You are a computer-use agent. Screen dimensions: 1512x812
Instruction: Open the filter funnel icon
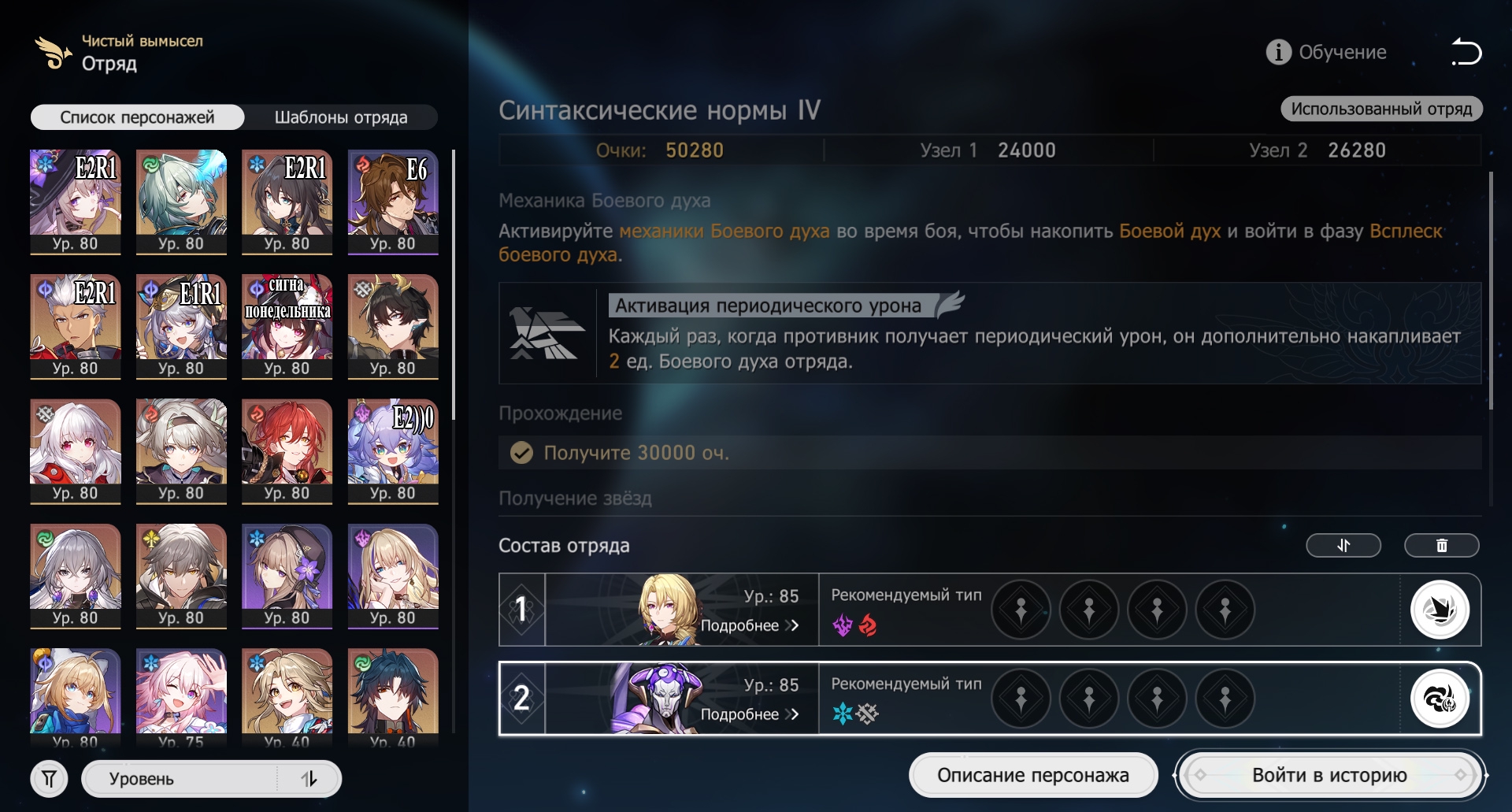pyautogui.click(x=50, y=779)
